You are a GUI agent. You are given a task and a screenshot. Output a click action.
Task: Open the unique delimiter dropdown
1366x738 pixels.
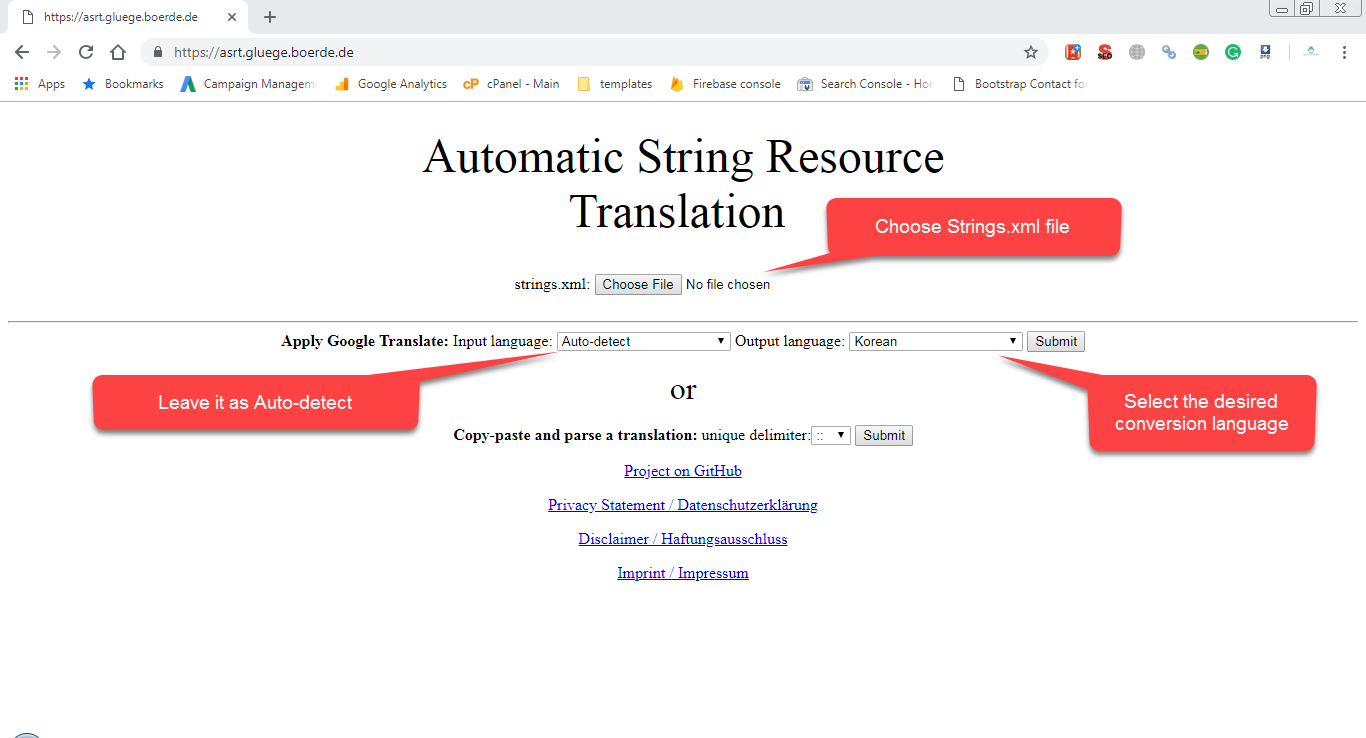[831, 435]
